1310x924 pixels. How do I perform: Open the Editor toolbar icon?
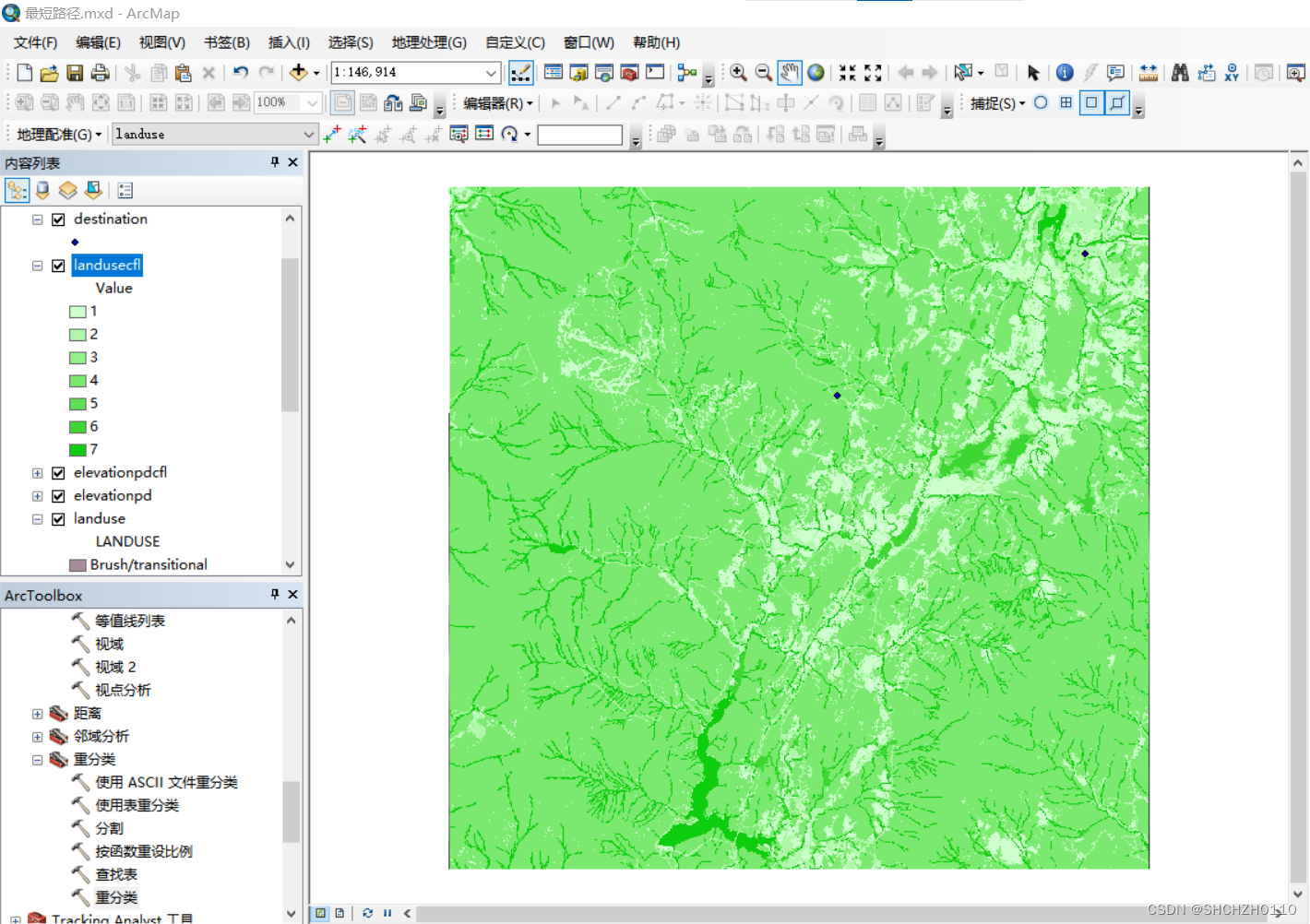click(x=520, y=73)
